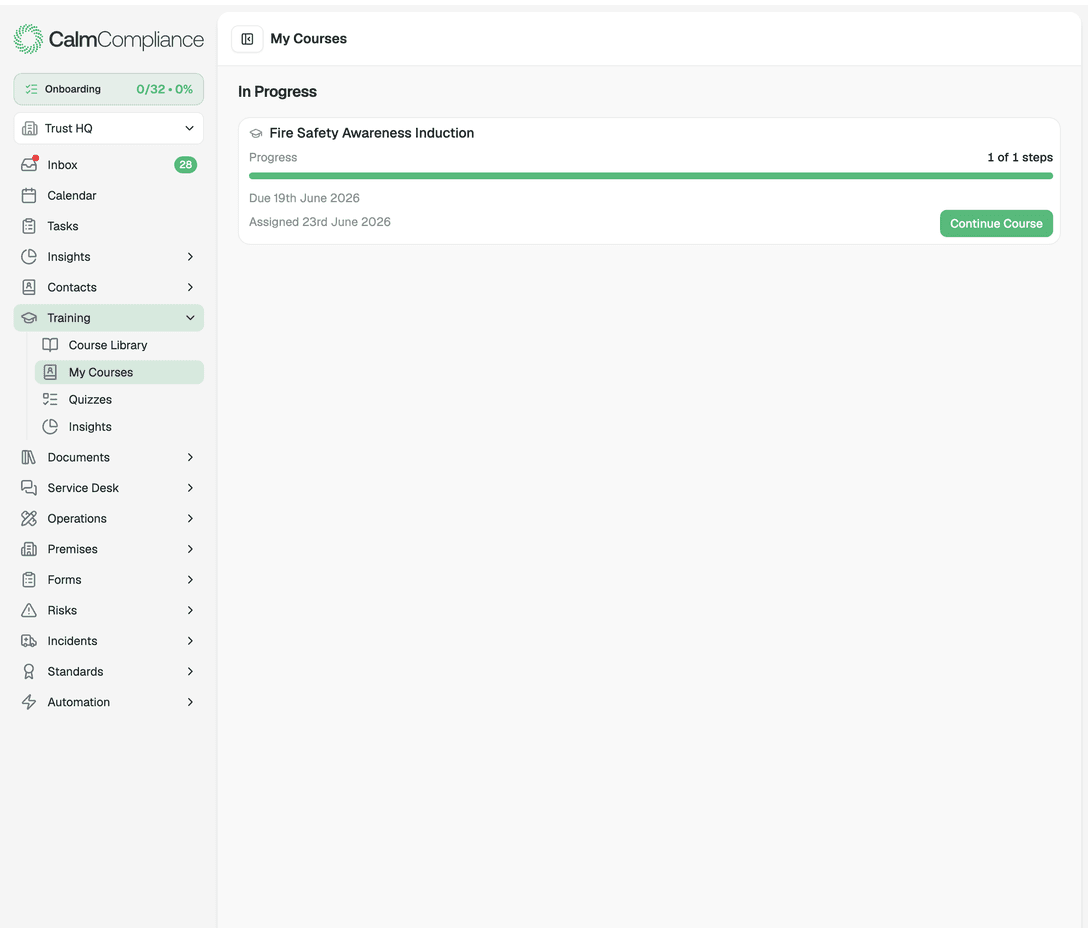Select My Courses menu item
Image resolution: width=1088 pixels, height=928 pixels.
(119, 372)
